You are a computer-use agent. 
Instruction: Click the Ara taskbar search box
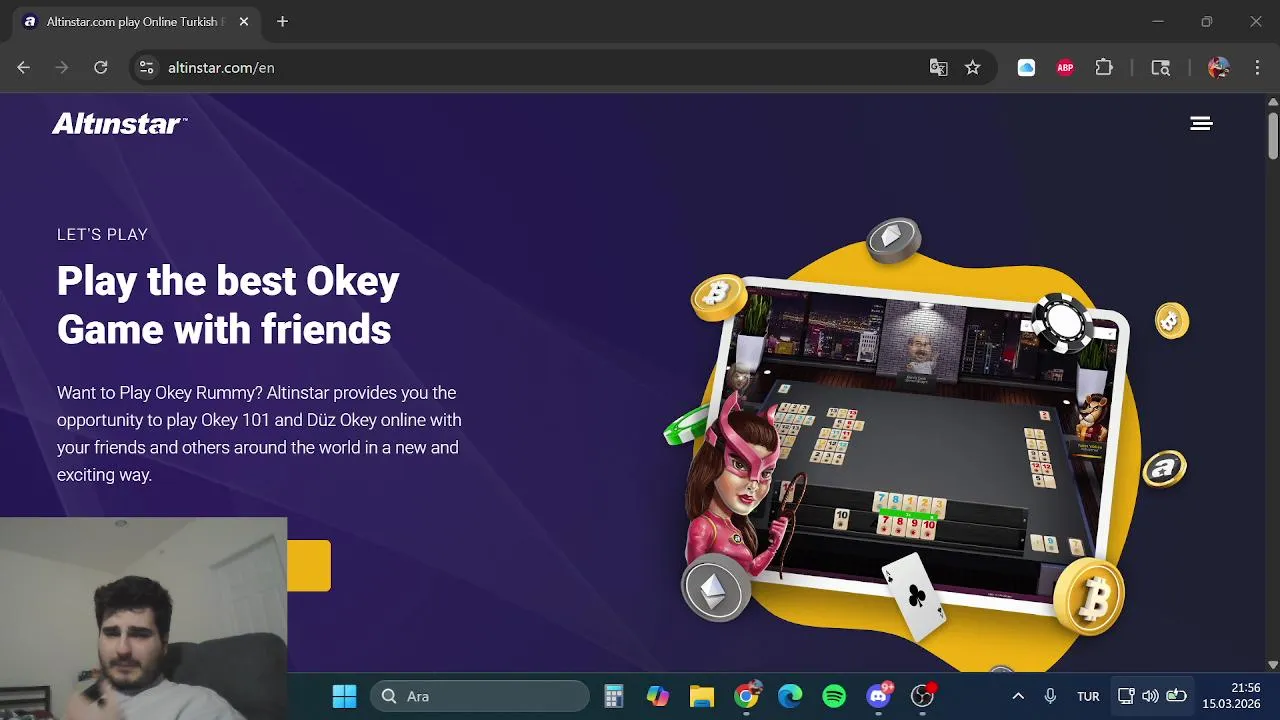point(480,696)
